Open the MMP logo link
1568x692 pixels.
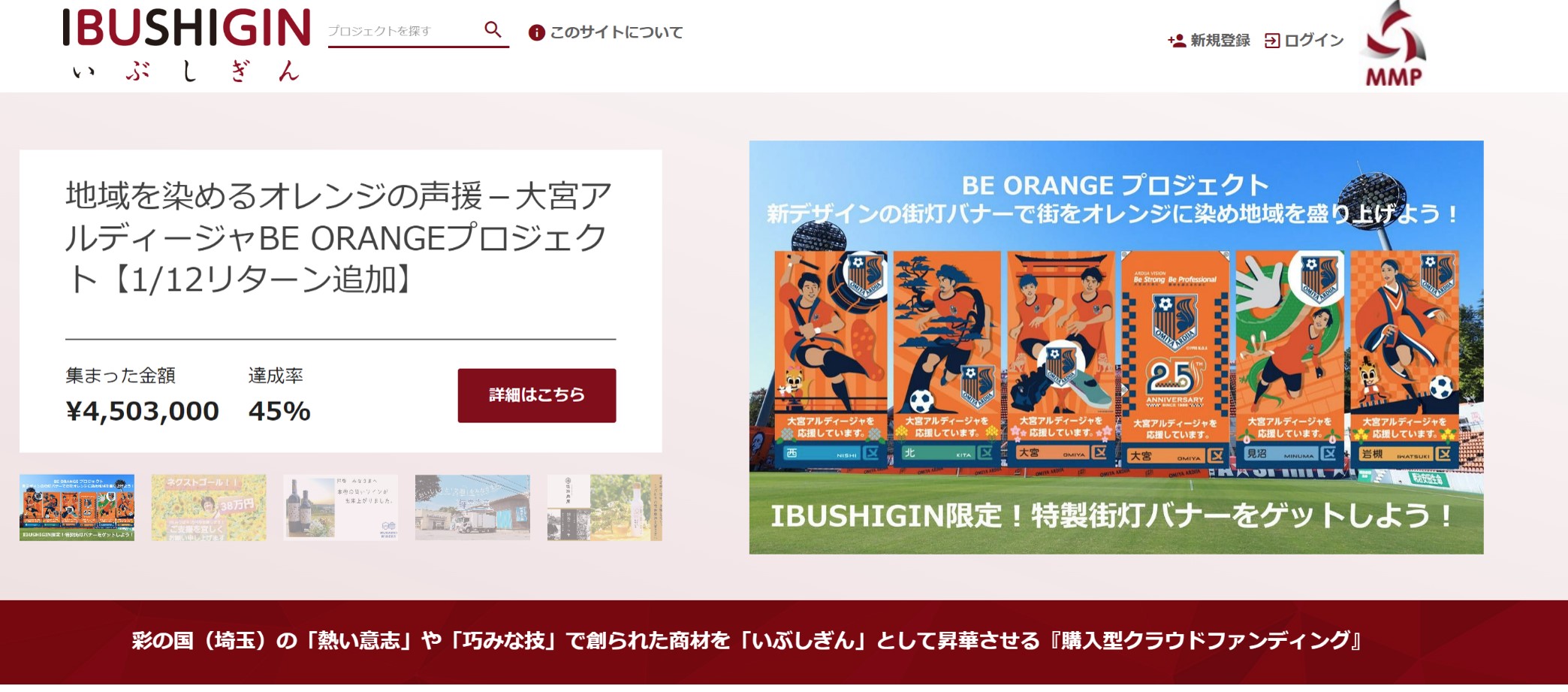pyautogui.click(x=1395, y=44)
